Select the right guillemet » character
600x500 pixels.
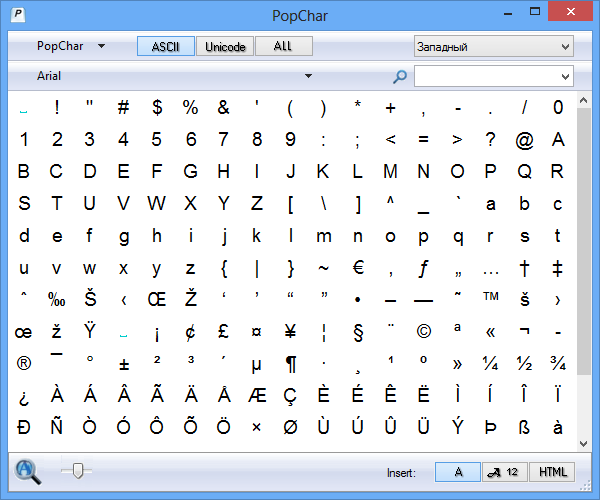coord(457,364)
